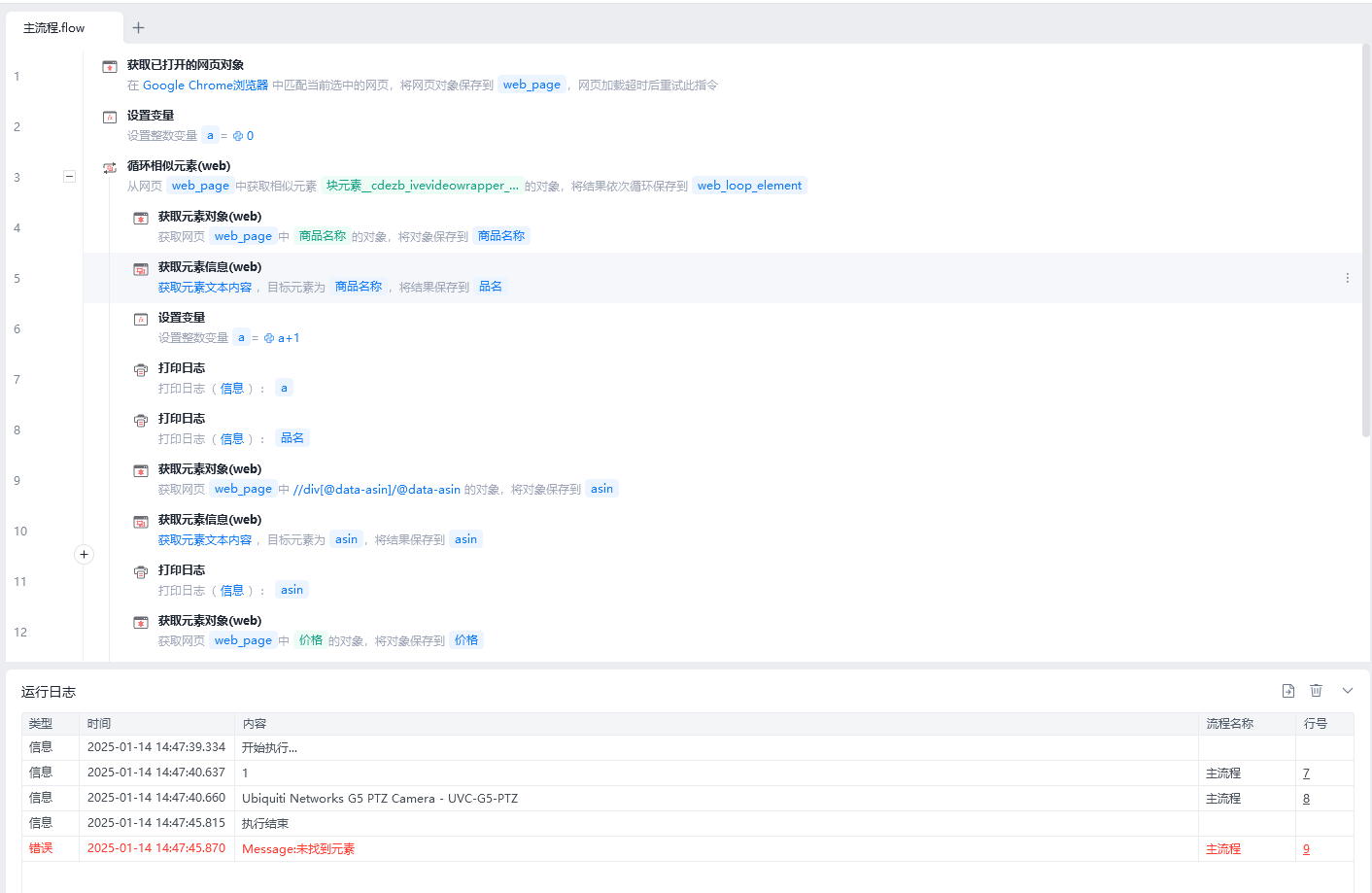
Task: Click the variable a in line 7 log
Action: [x=284, y=388]
